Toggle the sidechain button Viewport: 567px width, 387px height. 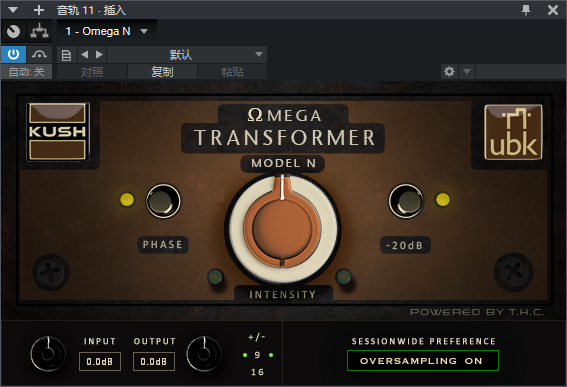coord(39,55)
